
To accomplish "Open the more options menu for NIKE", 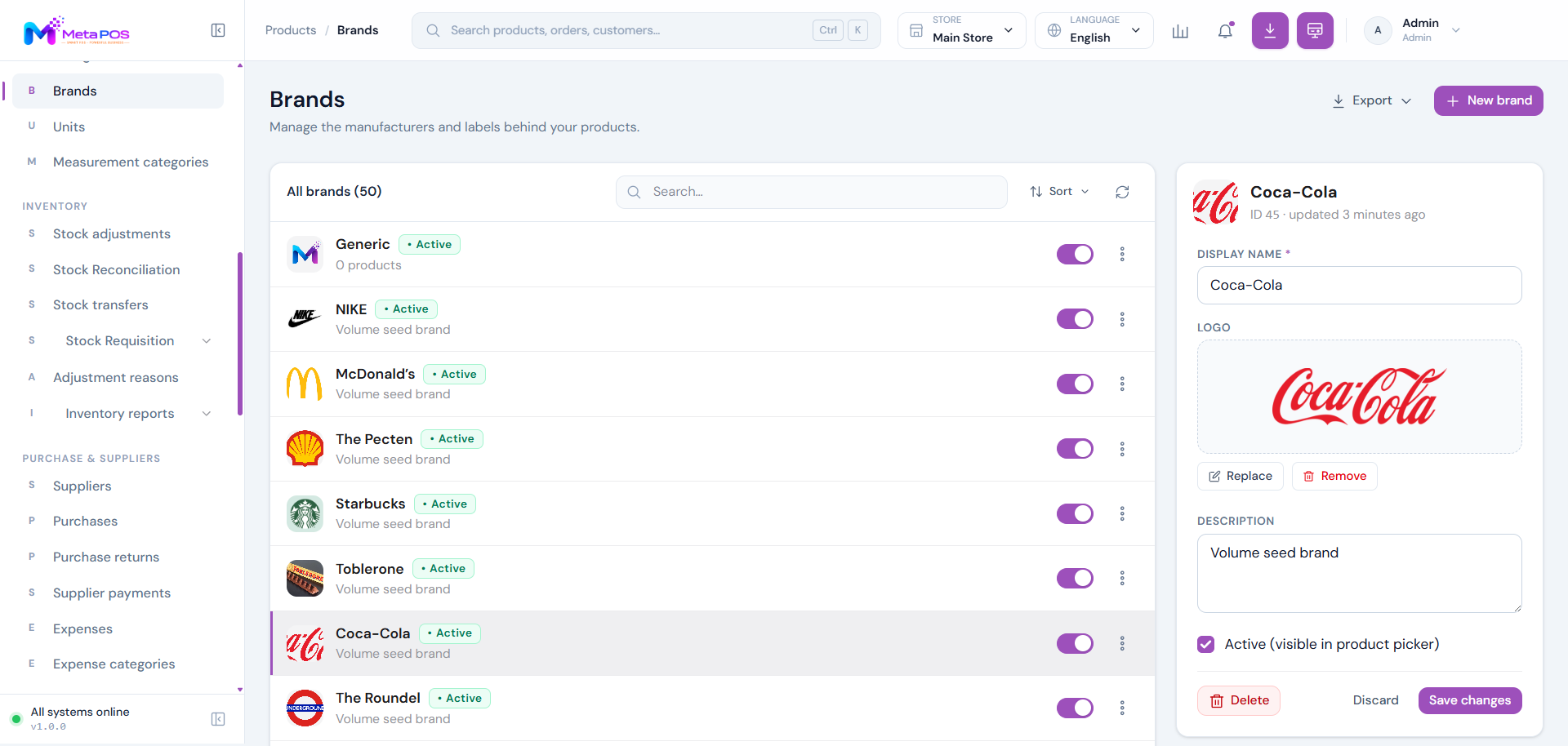I will (1122, 319).
